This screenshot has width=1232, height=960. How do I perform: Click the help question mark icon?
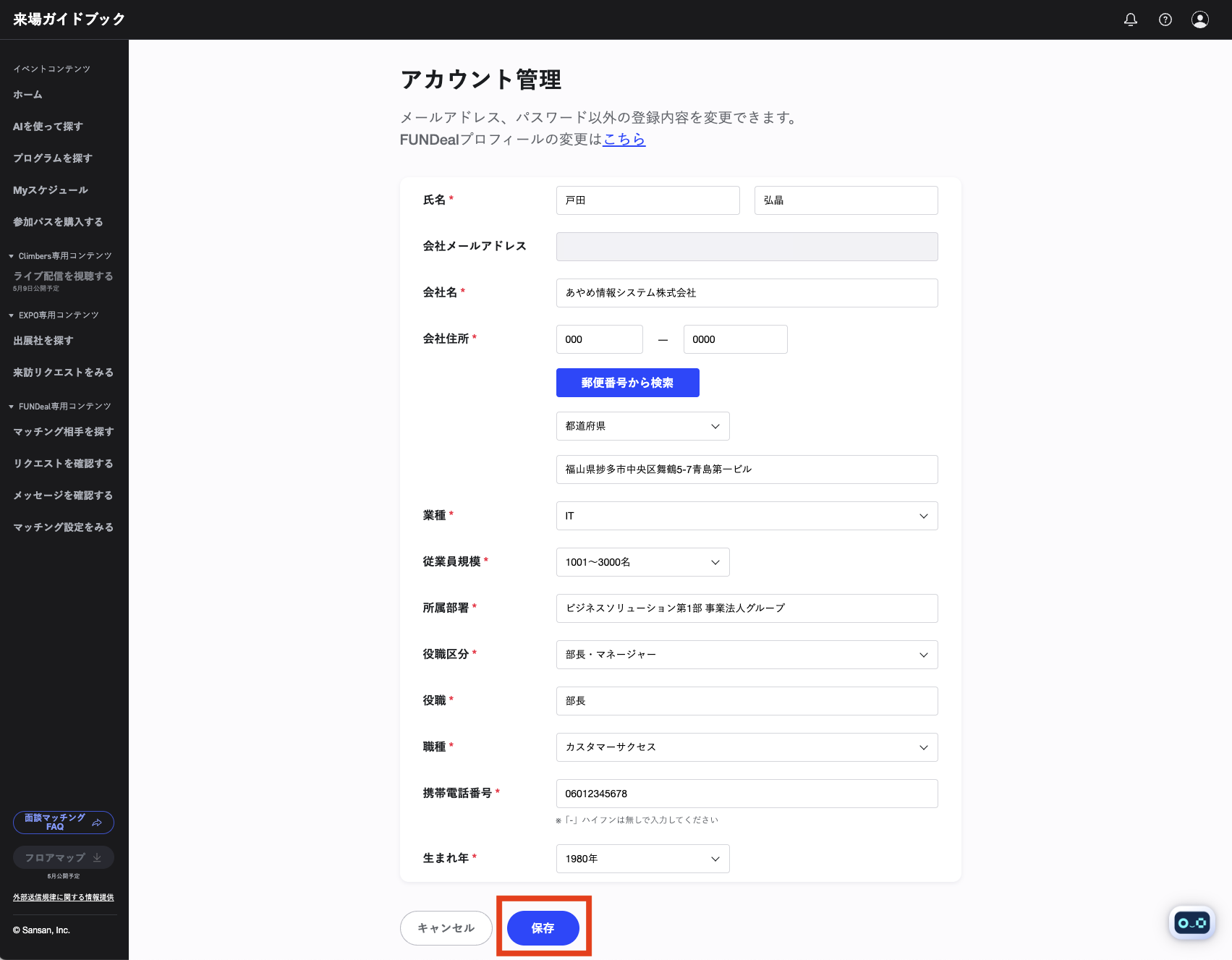tap(1165, 20)
